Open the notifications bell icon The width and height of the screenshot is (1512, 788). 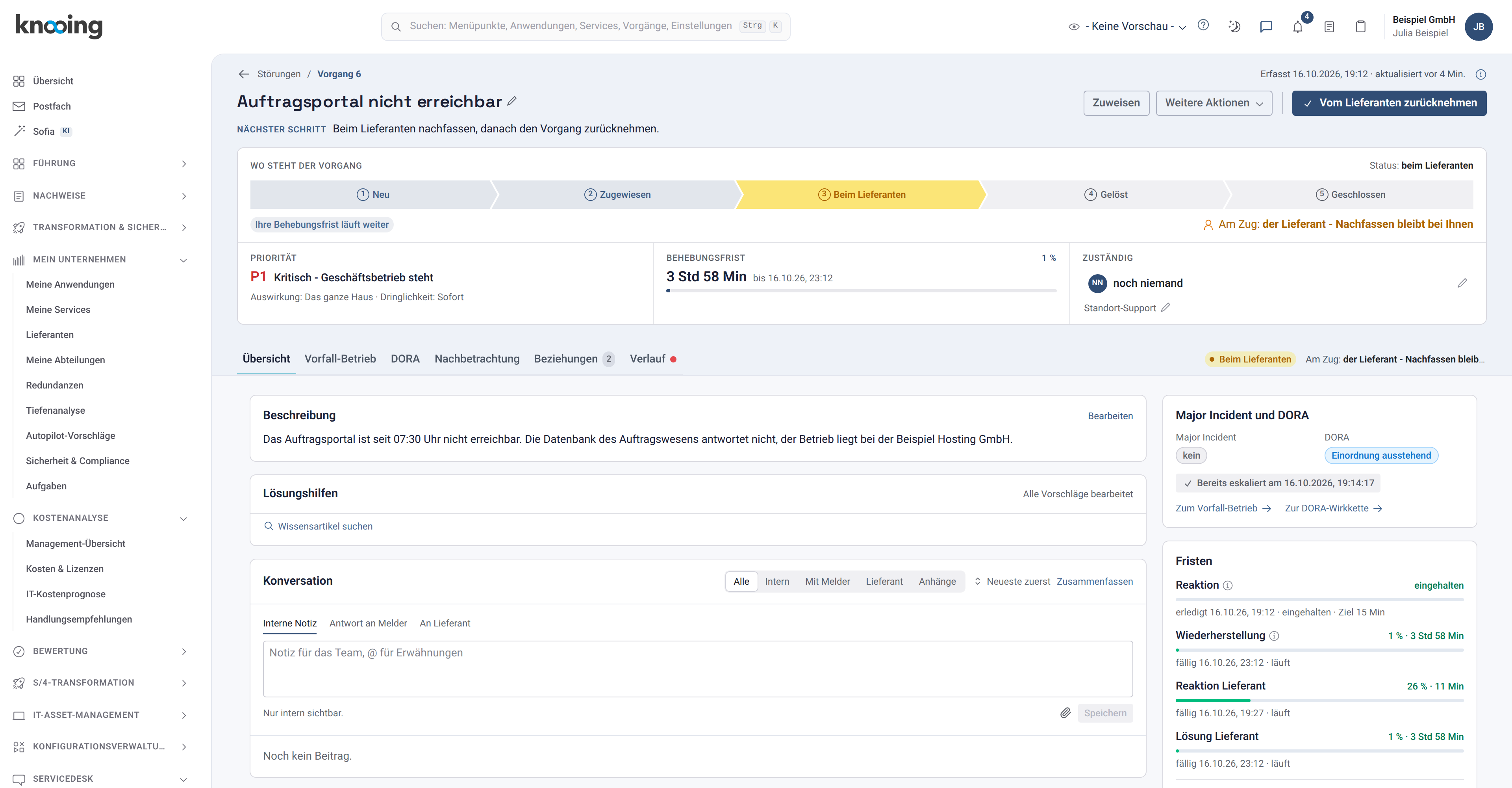1298,26
